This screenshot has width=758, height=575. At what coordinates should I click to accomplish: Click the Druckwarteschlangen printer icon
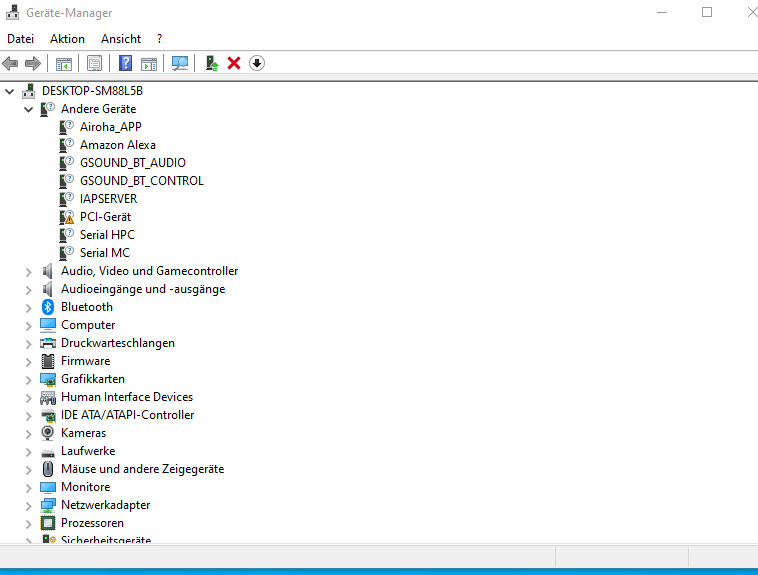[x=47, y=343]
